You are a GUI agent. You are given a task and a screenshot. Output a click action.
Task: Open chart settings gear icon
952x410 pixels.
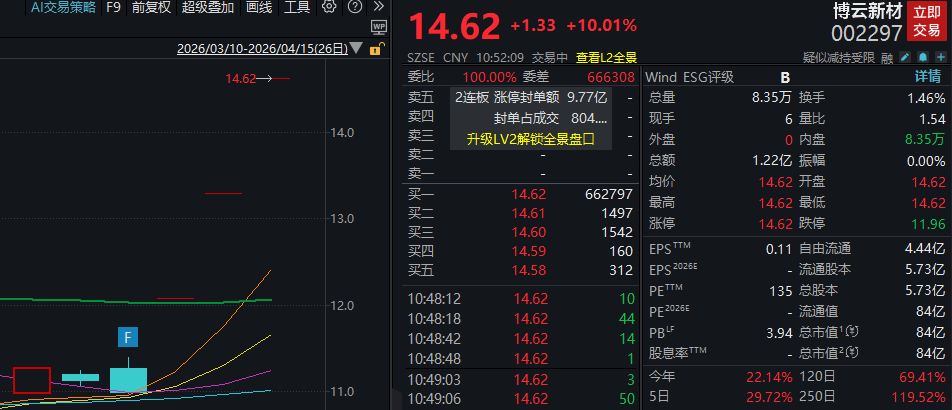click(x=329, y=7)
